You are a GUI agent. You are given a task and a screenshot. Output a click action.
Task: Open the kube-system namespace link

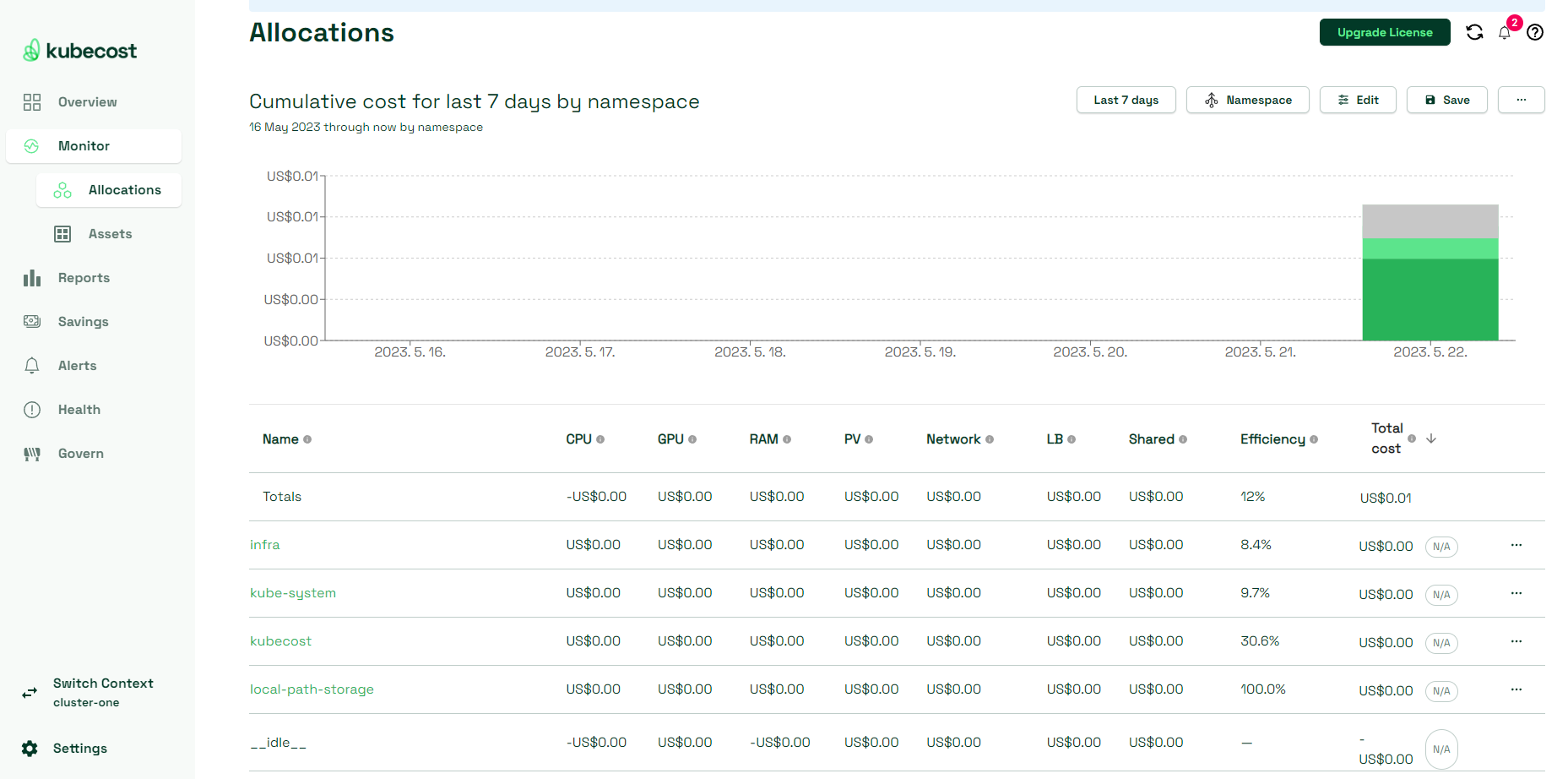(x=293, y=593)
